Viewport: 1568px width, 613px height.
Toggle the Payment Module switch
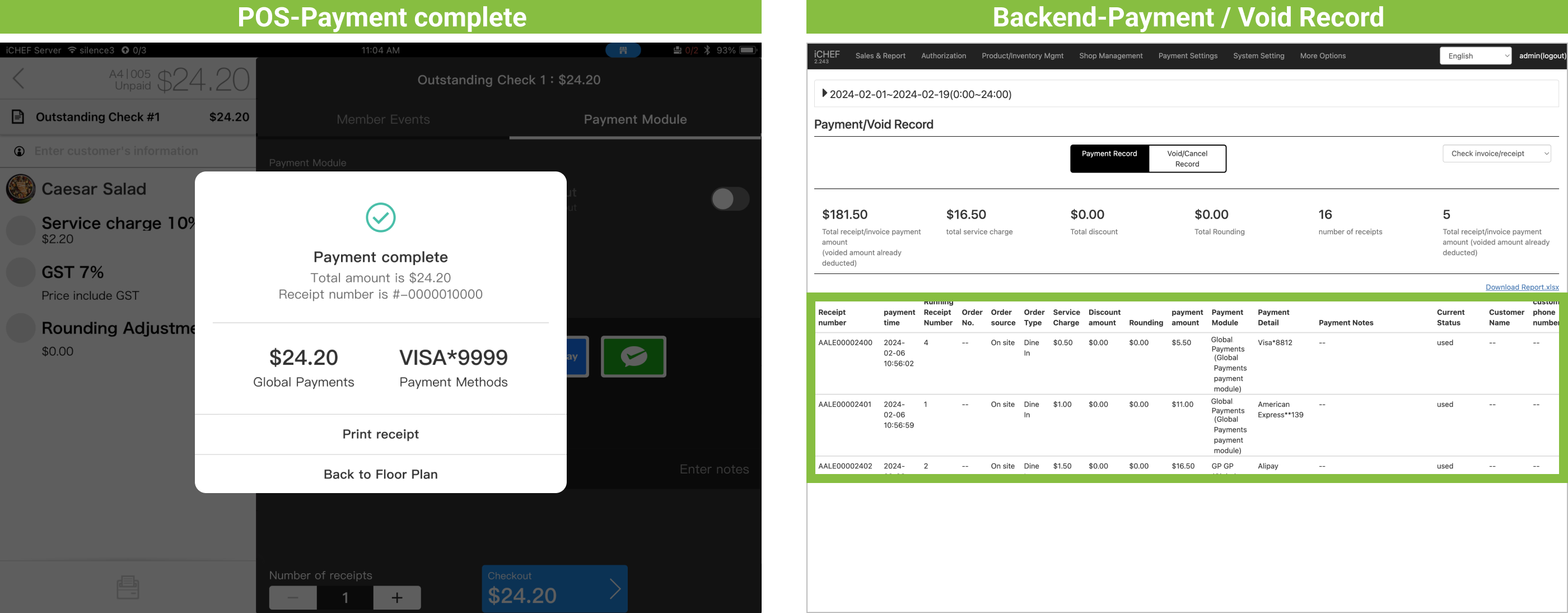(729, 199)
